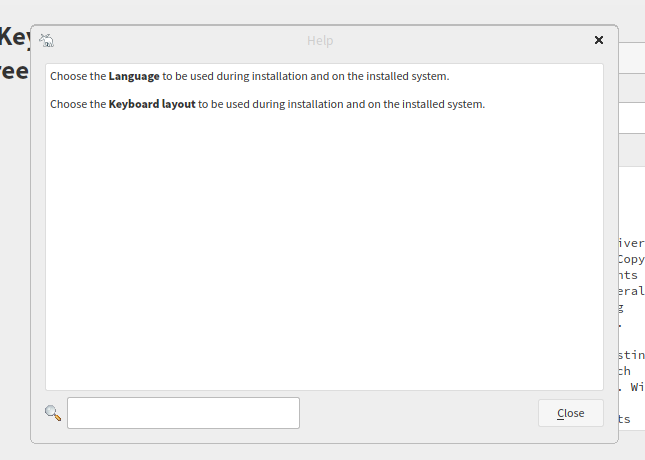Close the Help dialog with the X

599,40
